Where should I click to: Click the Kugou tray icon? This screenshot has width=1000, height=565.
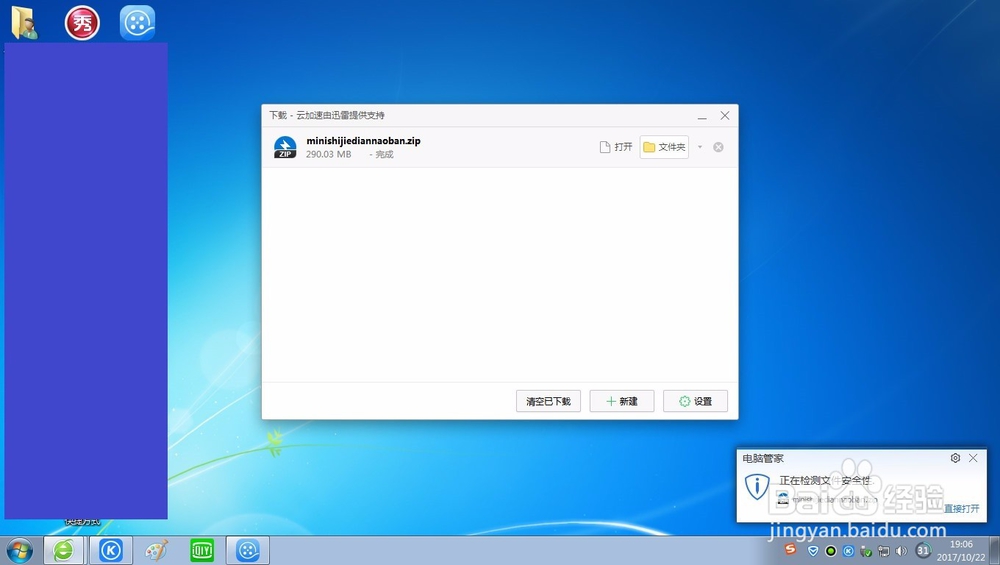tap(848, 551)
